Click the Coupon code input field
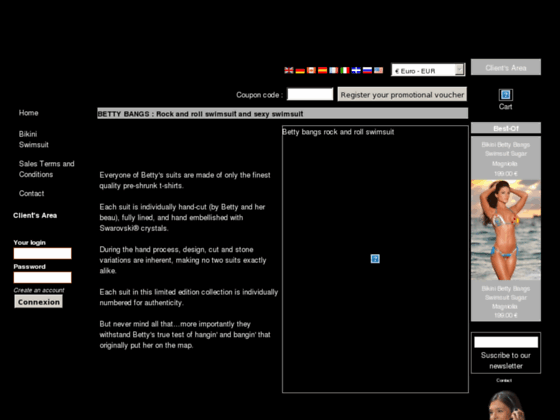The width and height of the screenshot is (560, 420). pyautogui.click(x=310, y=94)
